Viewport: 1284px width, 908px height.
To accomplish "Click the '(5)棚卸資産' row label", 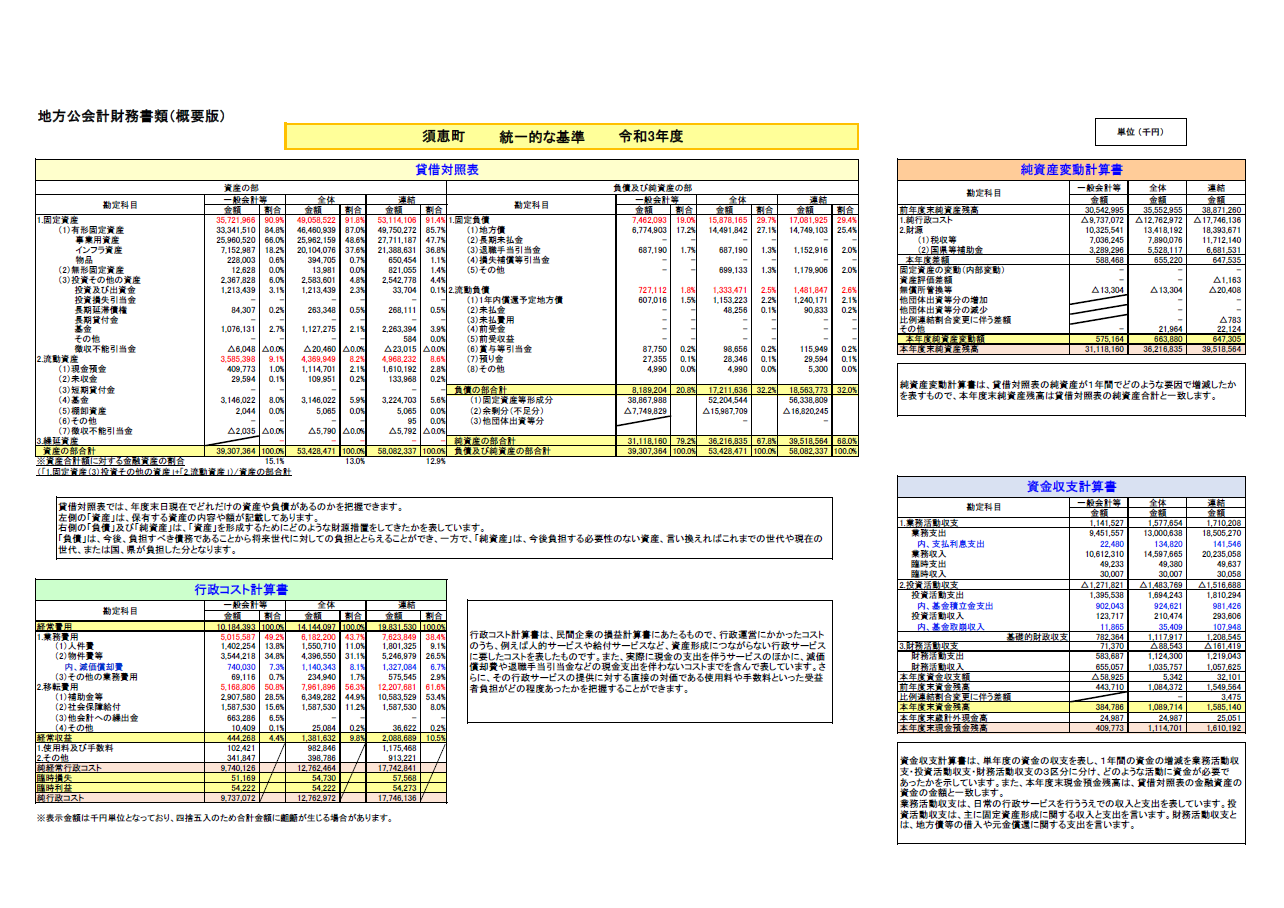I will click(x=85, y=410).
